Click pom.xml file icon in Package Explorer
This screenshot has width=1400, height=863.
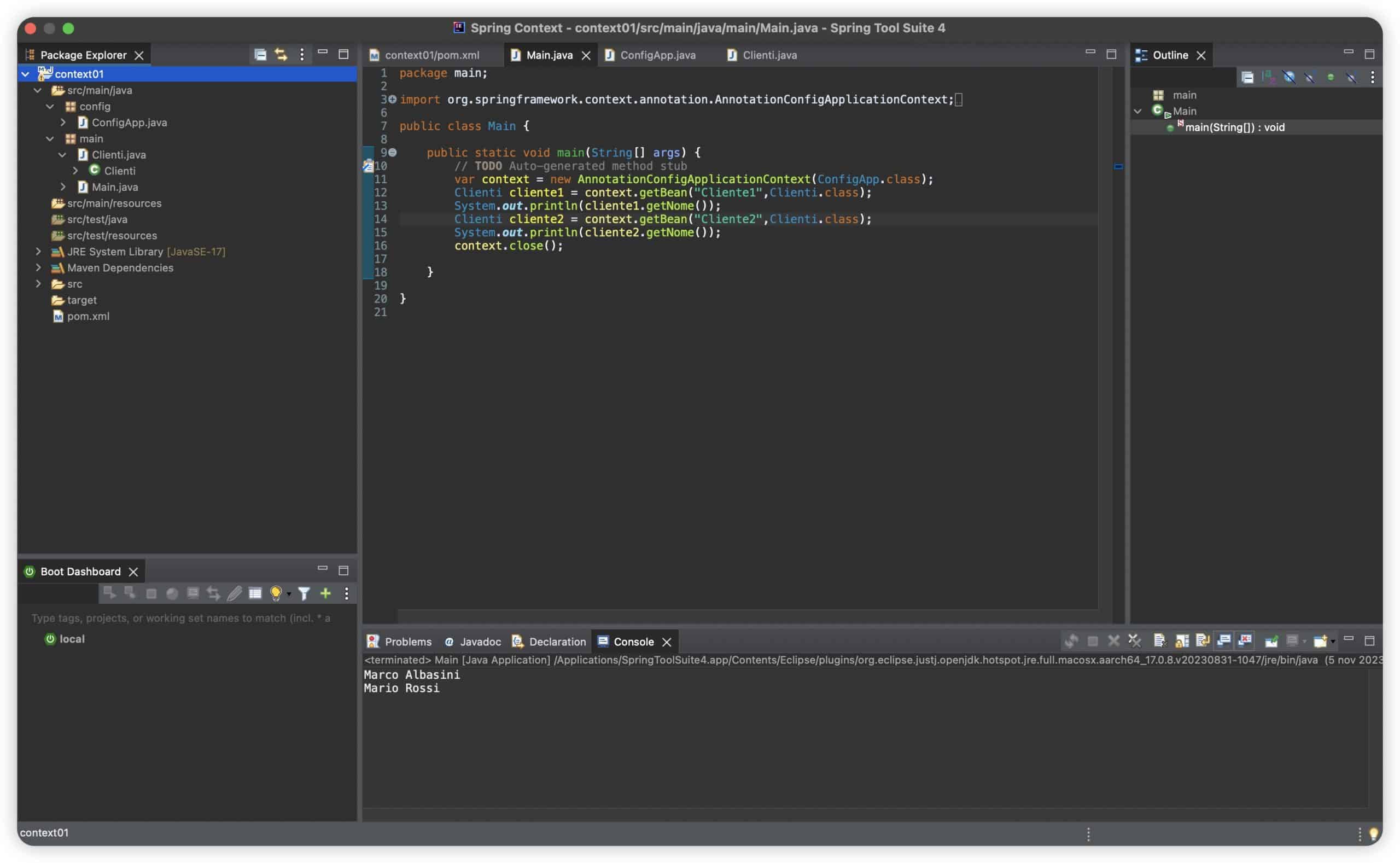click(x=57, y=316)
